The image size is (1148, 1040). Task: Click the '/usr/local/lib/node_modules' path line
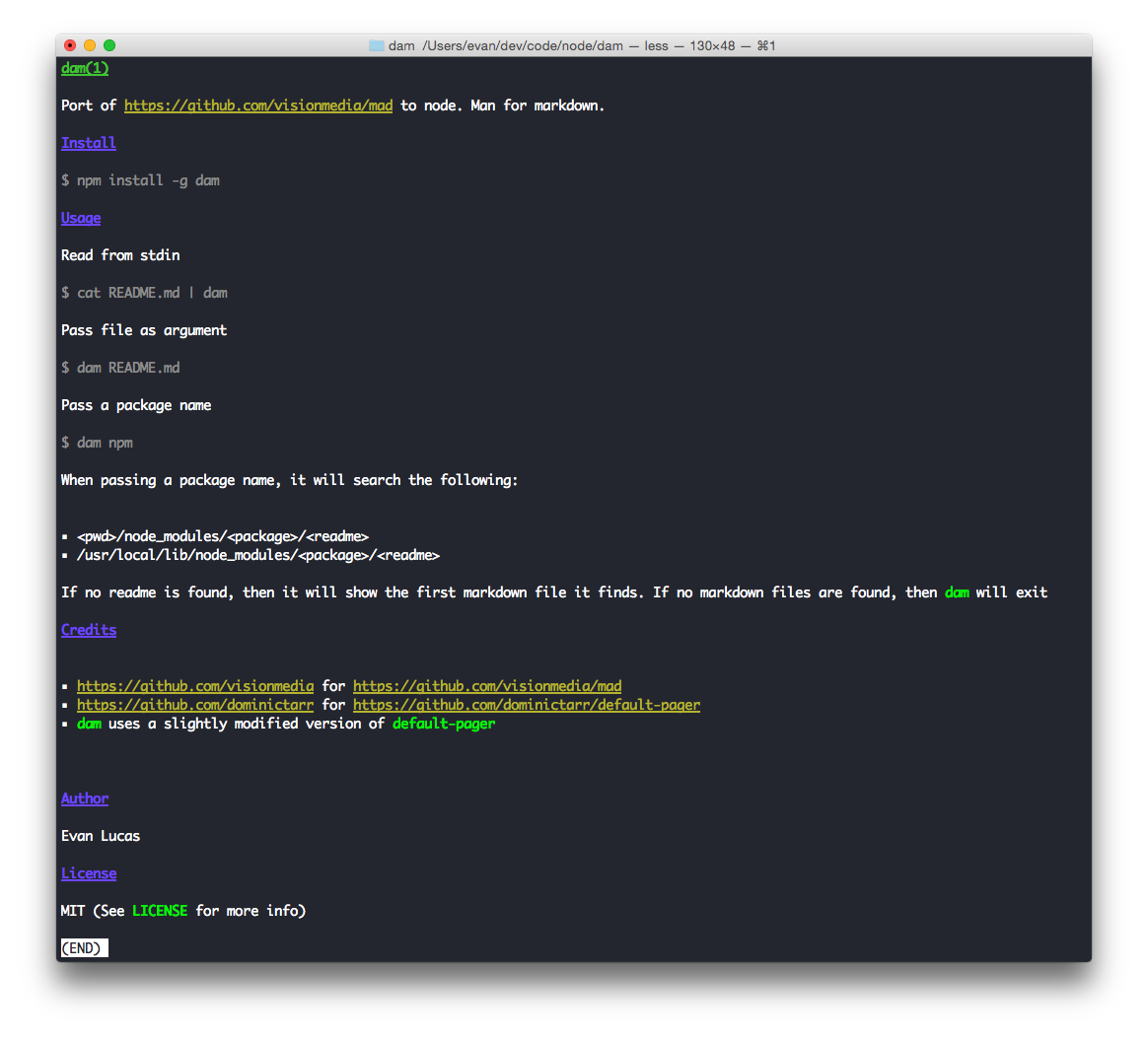point(258,556)
